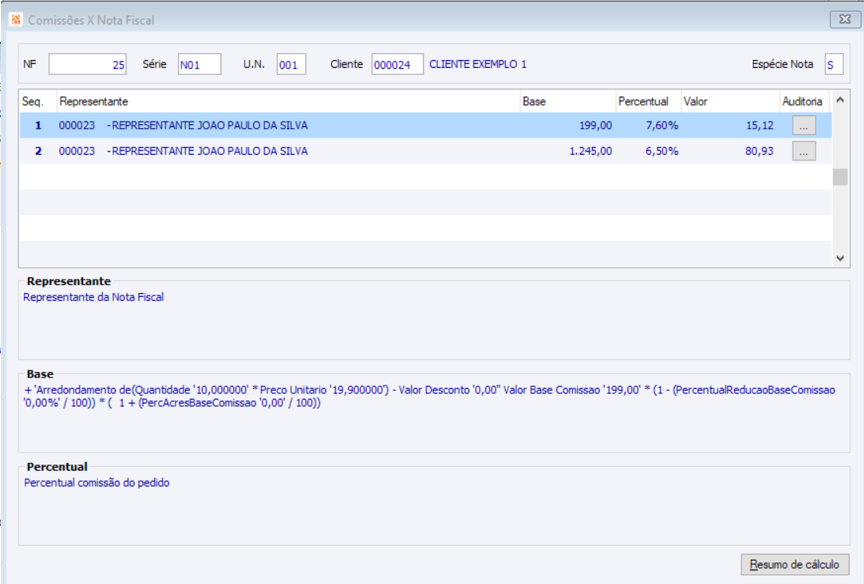Screen dimensions: 864x584
Task: Click the Base calculation formula text
Action: tap(429, 396)
